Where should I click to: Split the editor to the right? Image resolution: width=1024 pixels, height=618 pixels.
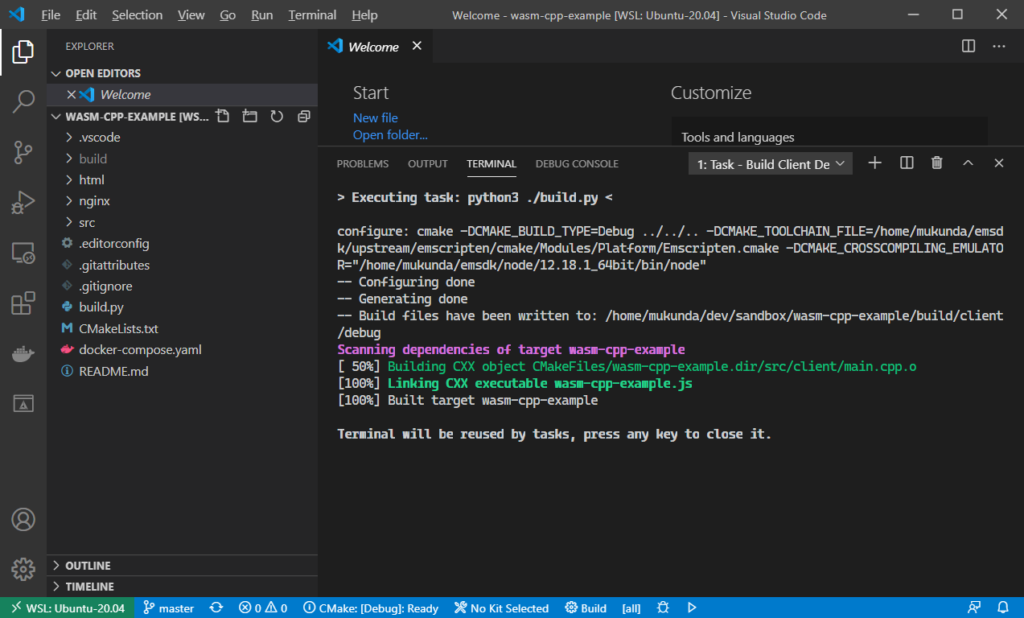pos(968,46)
